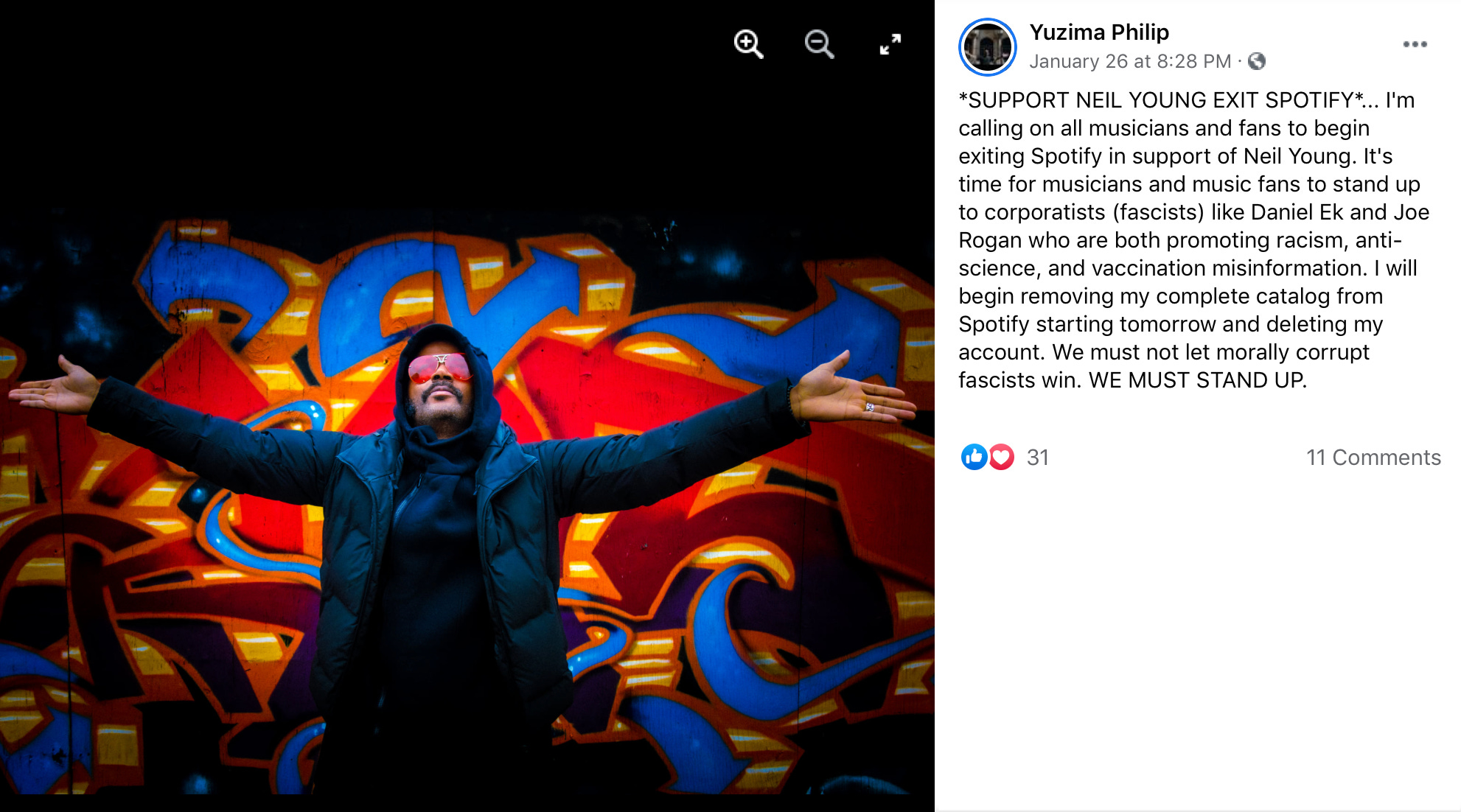Zoom in on the photo

coord(748,44)
